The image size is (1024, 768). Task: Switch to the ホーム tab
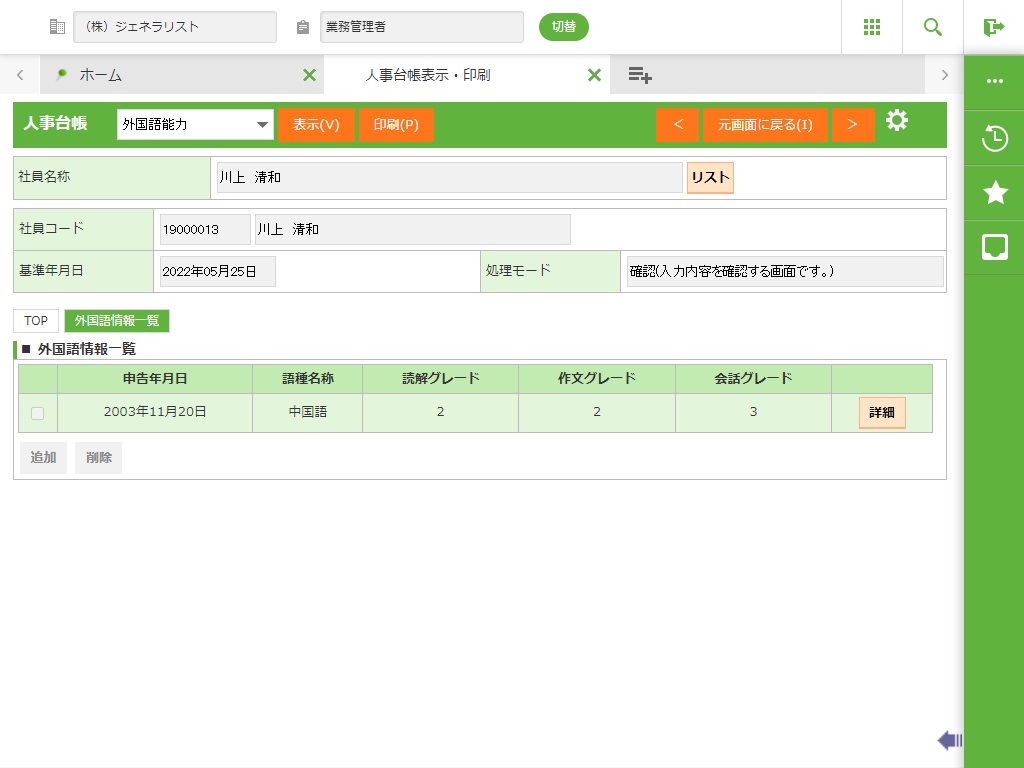pos(100,75)
